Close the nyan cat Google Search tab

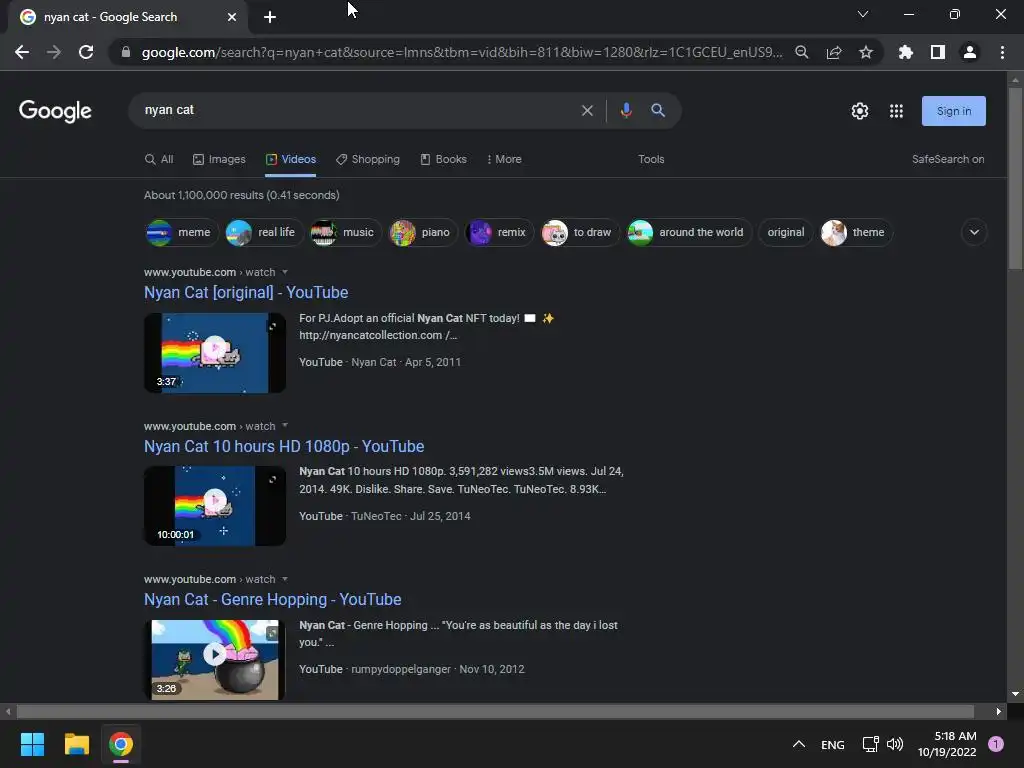[x=232, y=17]
